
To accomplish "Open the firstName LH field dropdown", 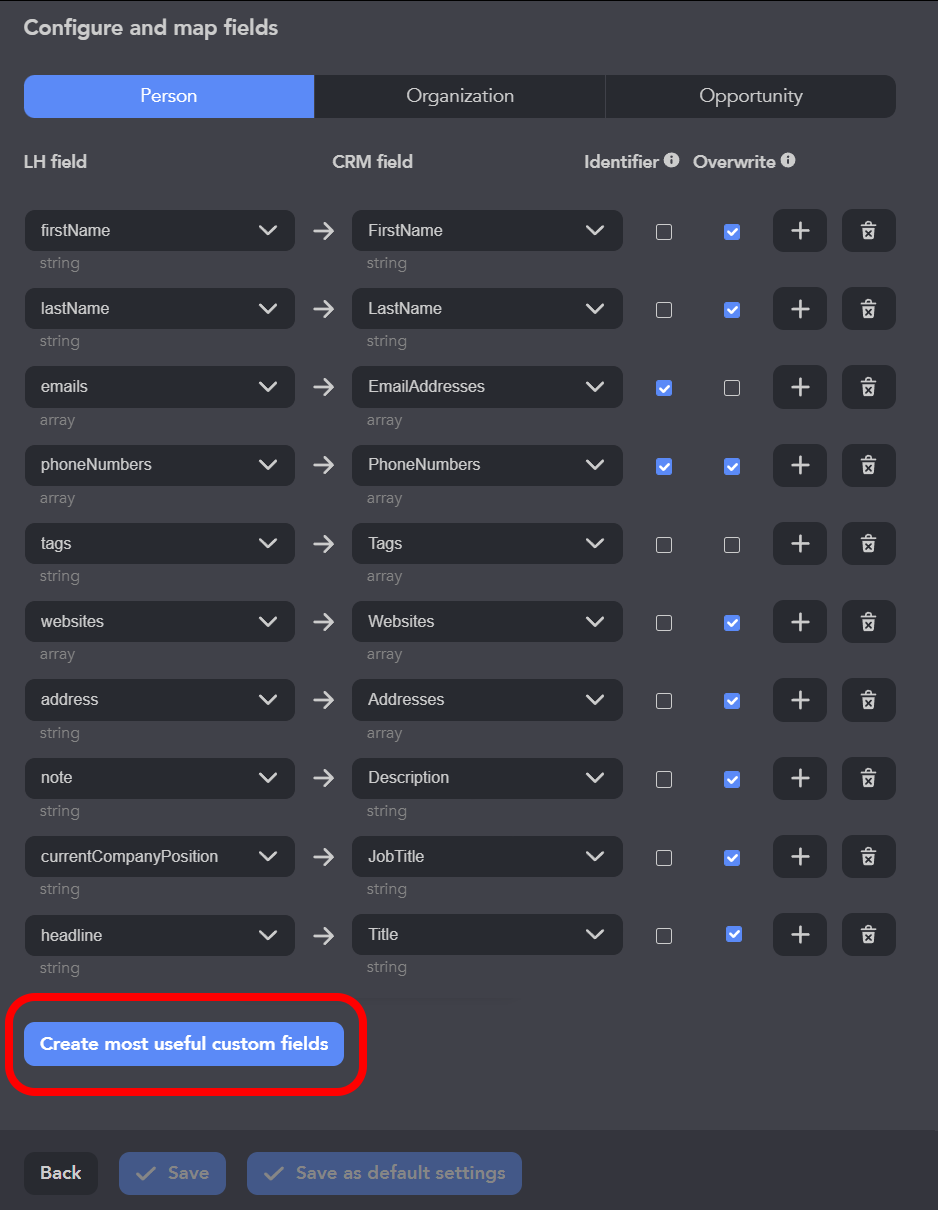I will click(160, 231).
